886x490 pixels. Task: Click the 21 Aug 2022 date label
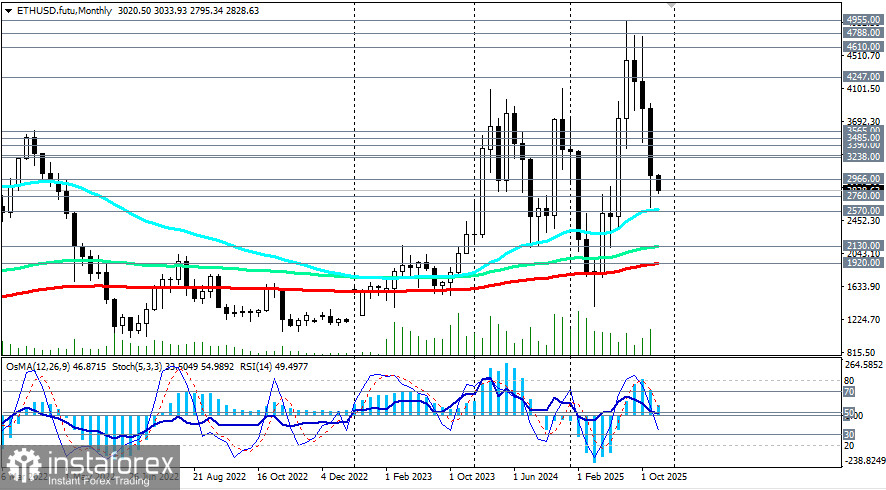219,476
